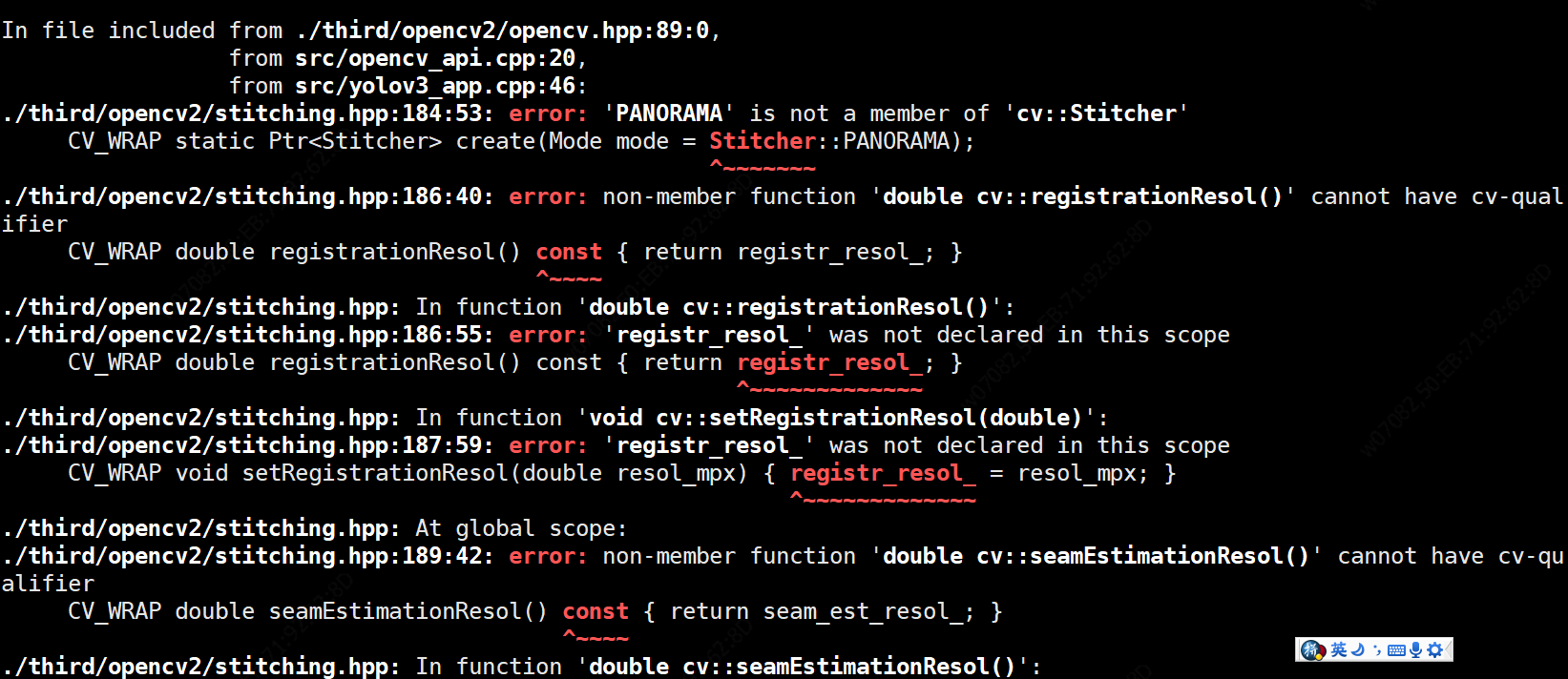Screen dimensions: 1568x679
Task: Click './third/opencv2/stitching.hpp:186:55:' location
Action: pyautogui.click(x=247, y=335)
